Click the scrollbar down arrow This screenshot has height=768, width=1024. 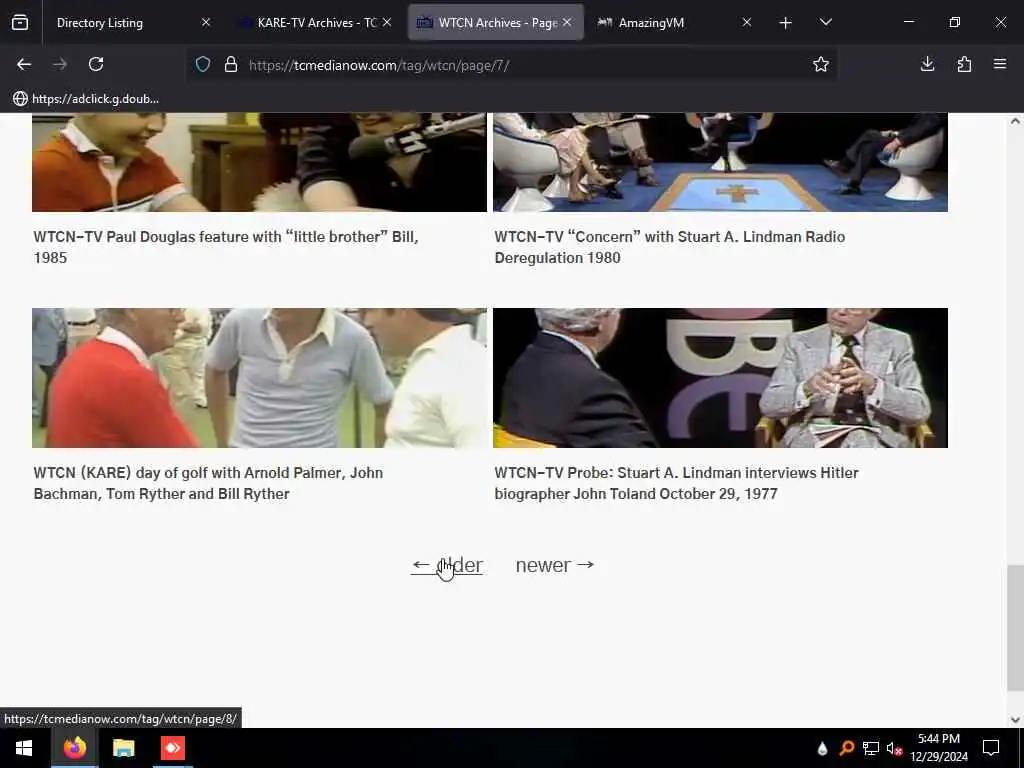coord(1014,720)
